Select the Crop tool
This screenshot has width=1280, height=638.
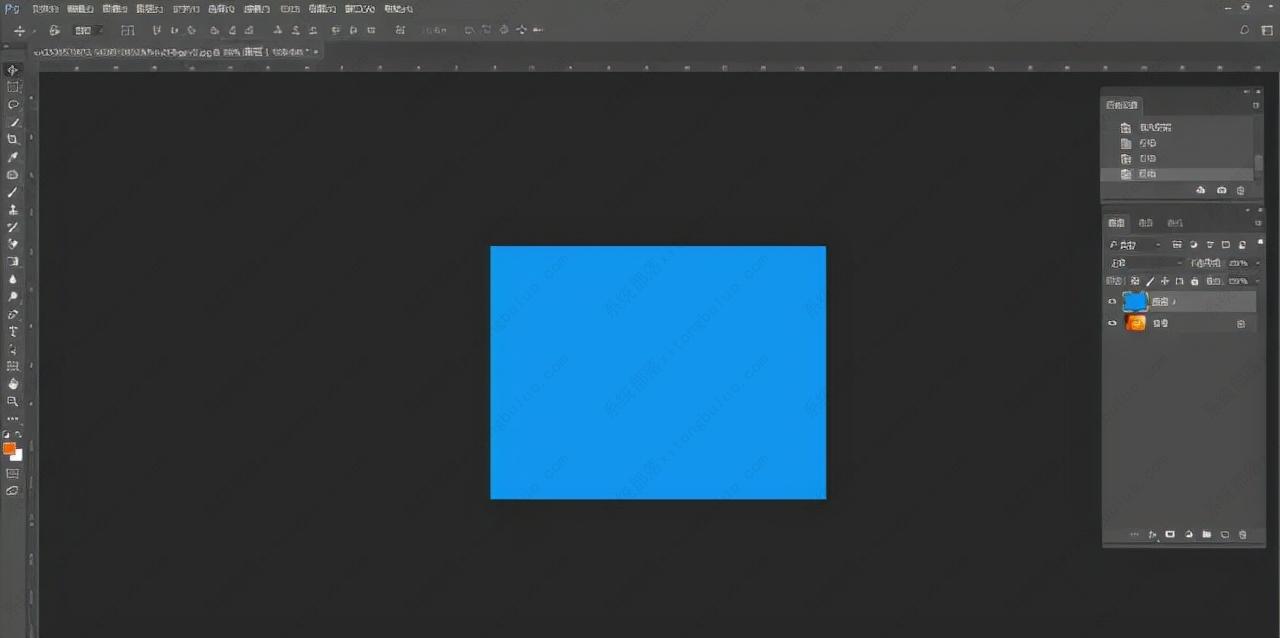point(13,139)
